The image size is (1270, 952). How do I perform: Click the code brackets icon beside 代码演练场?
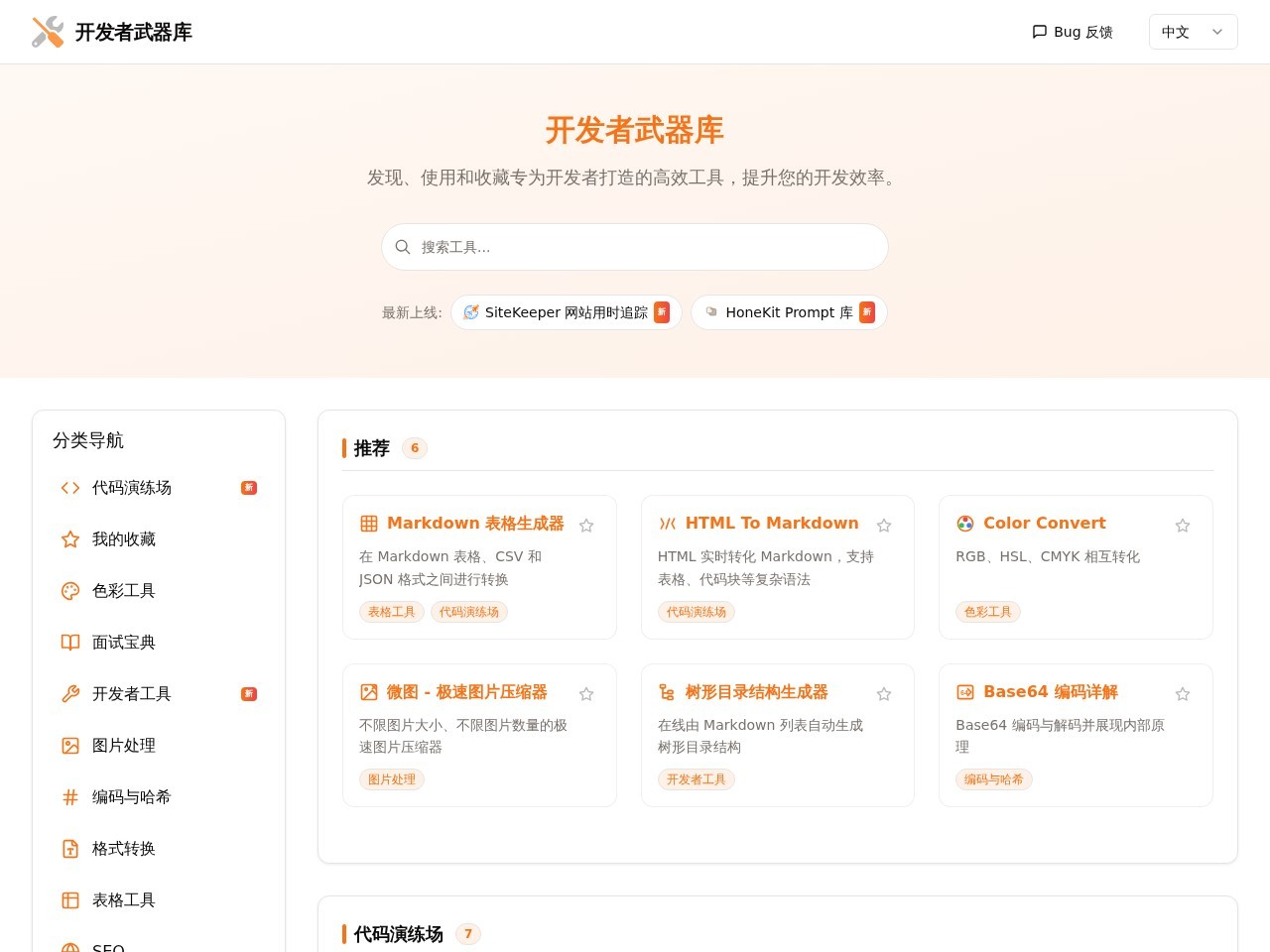70,488
